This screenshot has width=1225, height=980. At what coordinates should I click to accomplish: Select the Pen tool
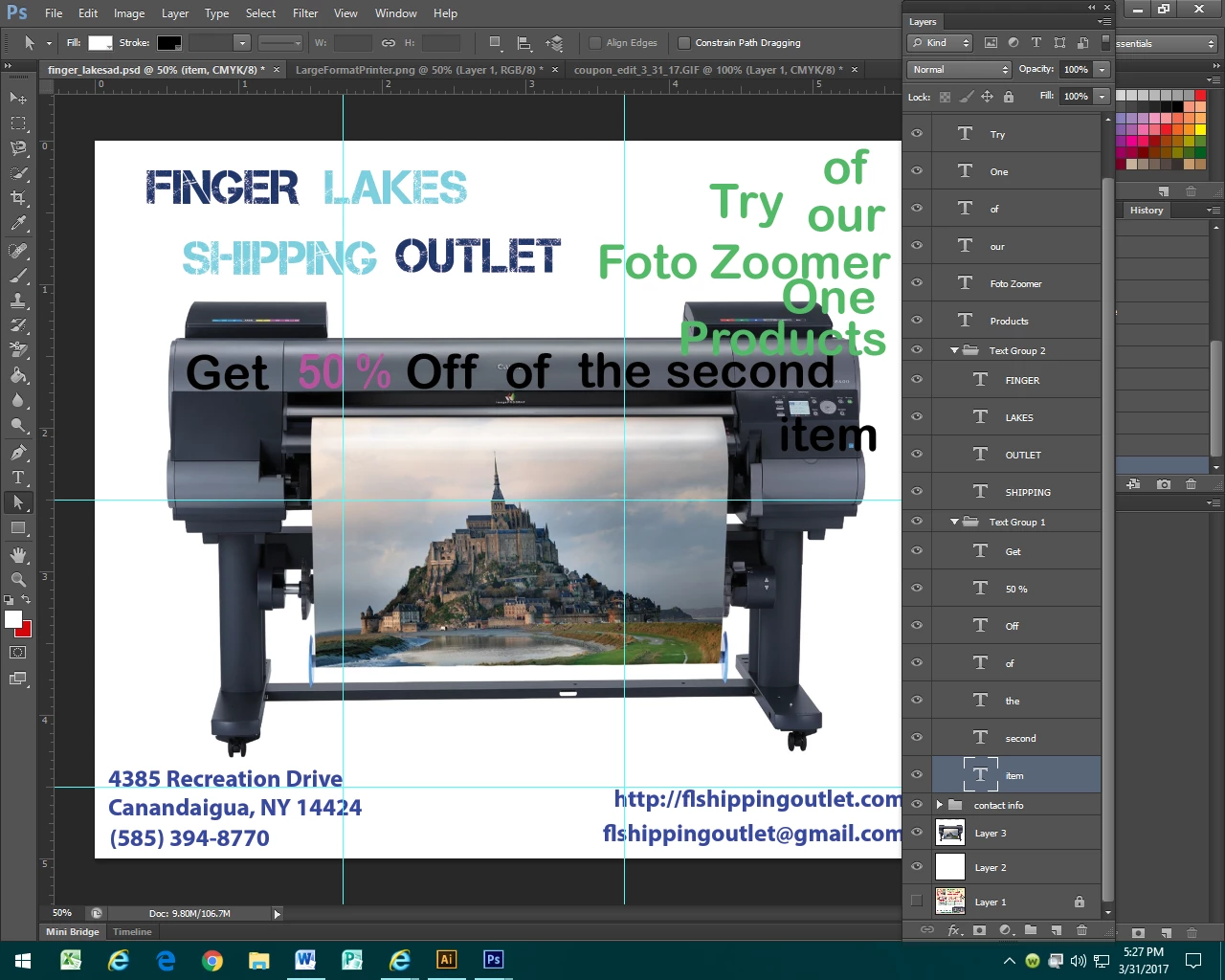(x=18, y=453)
